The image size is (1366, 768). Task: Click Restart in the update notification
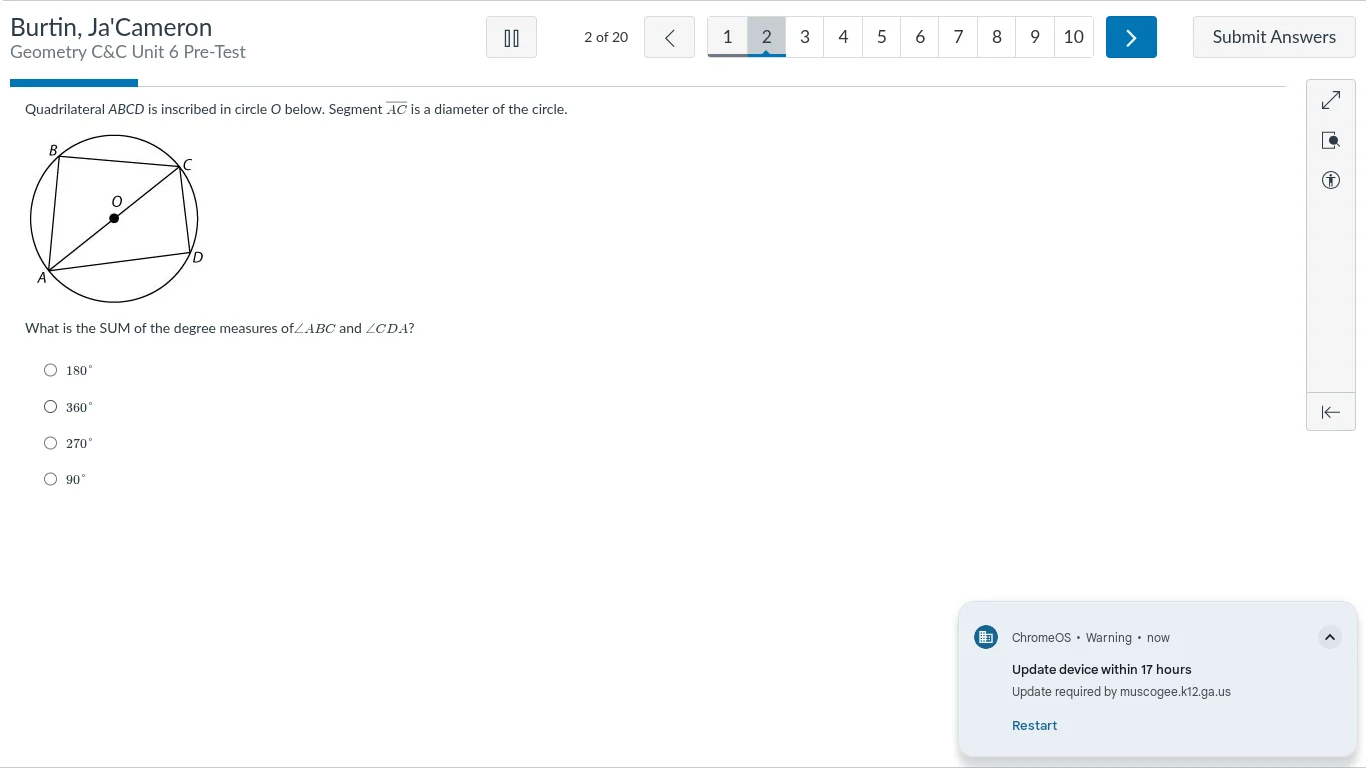[x=1034, y=726]
